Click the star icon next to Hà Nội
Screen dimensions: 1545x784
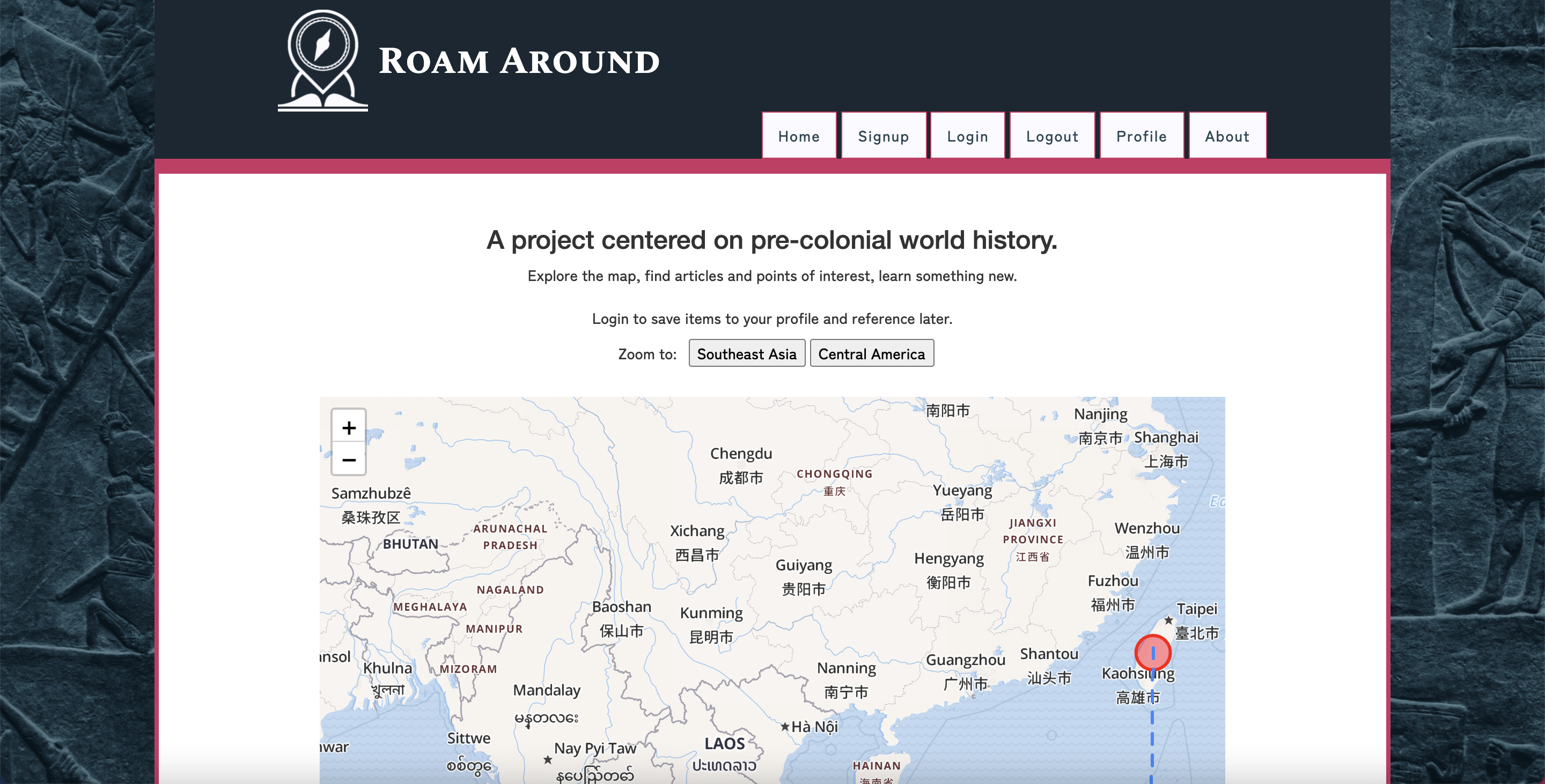[784, 727]
